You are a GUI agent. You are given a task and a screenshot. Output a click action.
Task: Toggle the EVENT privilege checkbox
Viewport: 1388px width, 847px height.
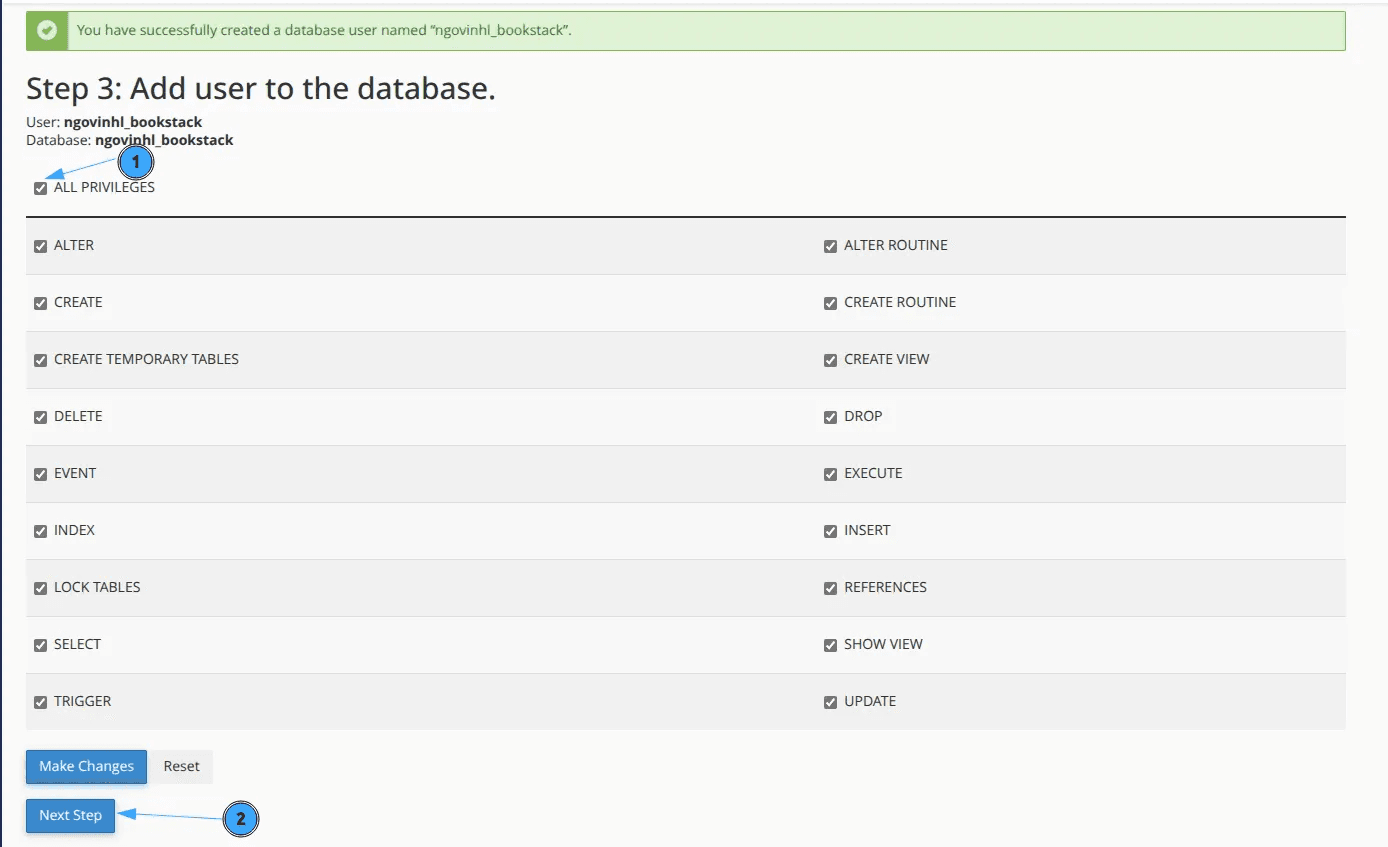click(x=41, y=474)
